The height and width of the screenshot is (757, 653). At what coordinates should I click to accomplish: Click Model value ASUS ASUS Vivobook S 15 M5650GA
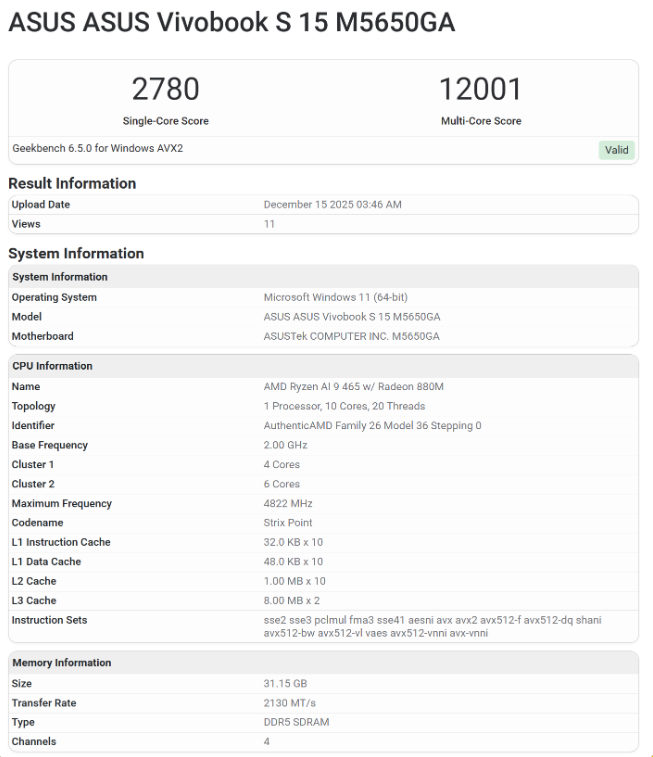[352, 317]
